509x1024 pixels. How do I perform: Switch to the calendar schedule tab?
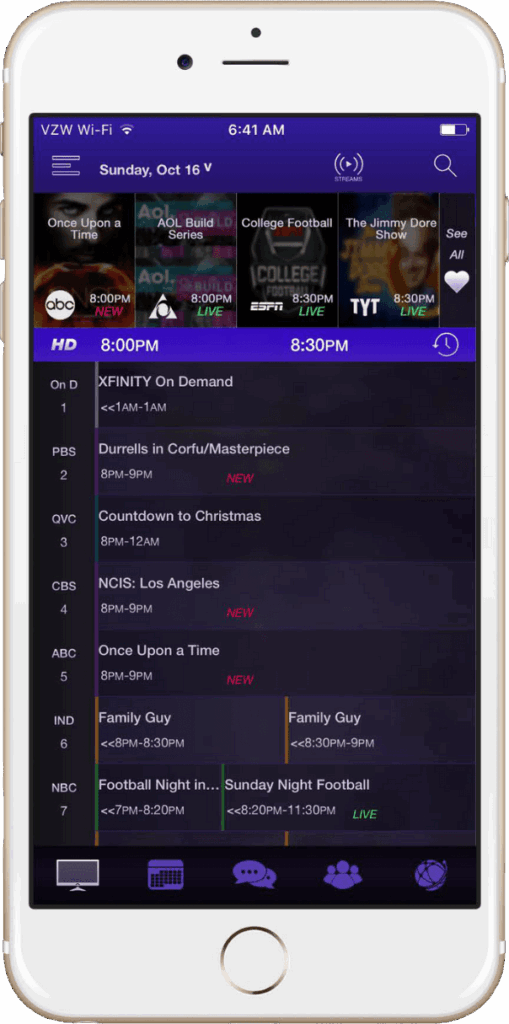[166, 875]
